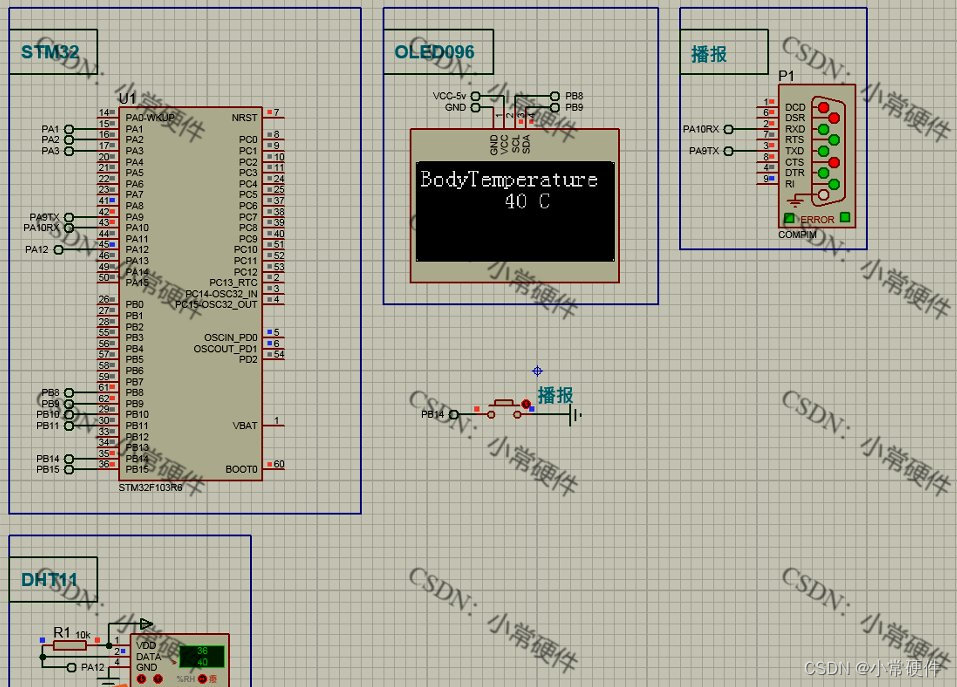This screenshot has width=957, height=687.
Task: Select the PB9 terminal beside the STM32 chip
Action: pyautogui.click(x=57, y=404)
